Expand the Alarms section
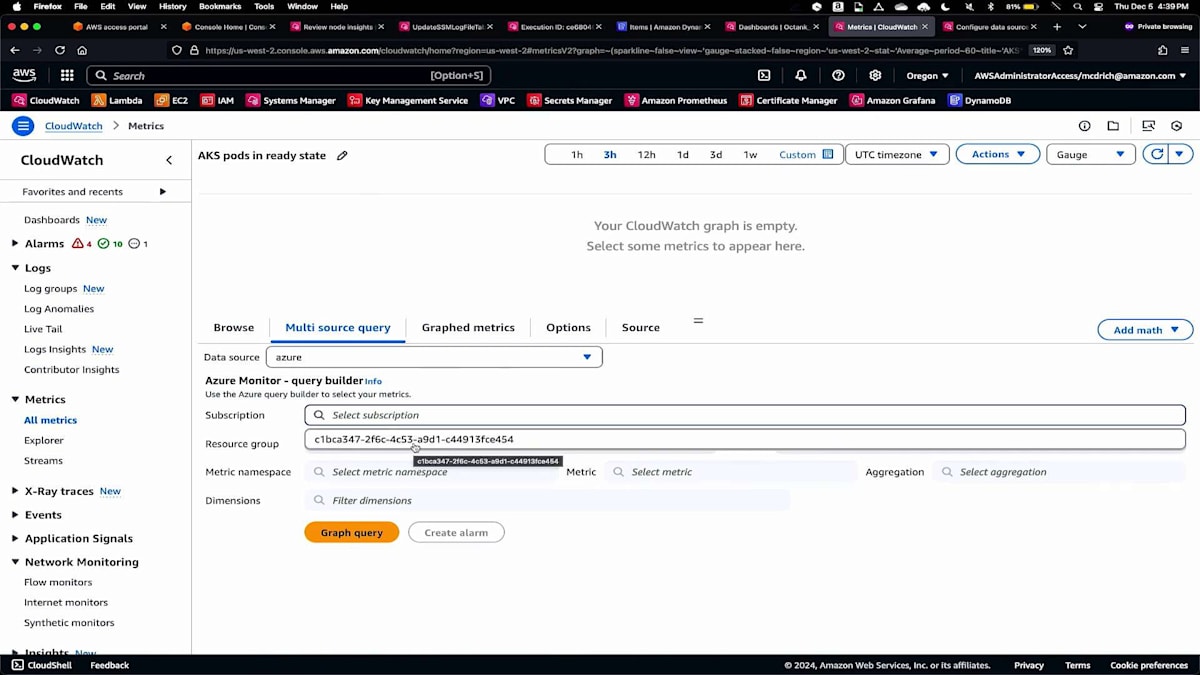The height and width of the screenshot is (675, 1200). tap(15, 243)
